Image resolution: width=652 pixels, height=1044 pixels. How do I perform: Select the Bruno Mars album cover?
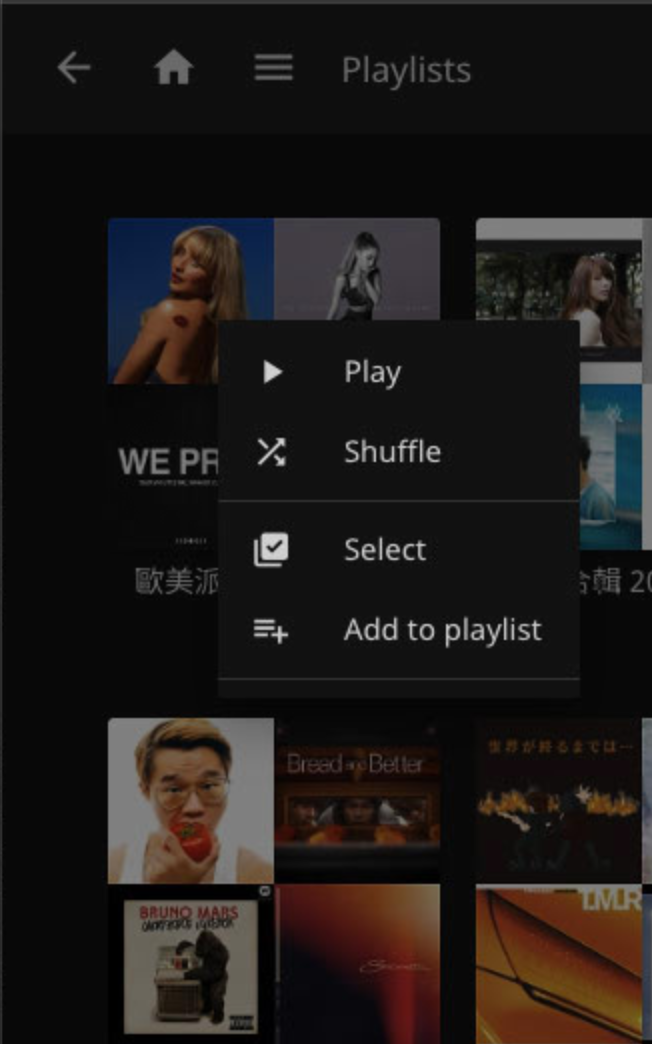point(190,960)
